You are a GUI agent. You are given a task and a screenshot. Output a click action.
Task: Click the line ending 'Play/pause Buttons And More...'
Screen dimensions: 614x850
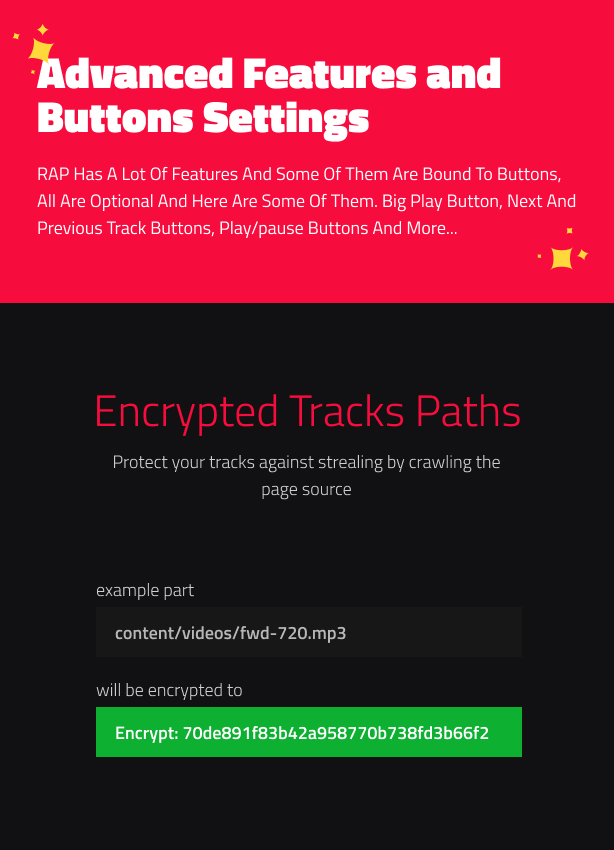(247, 228)
